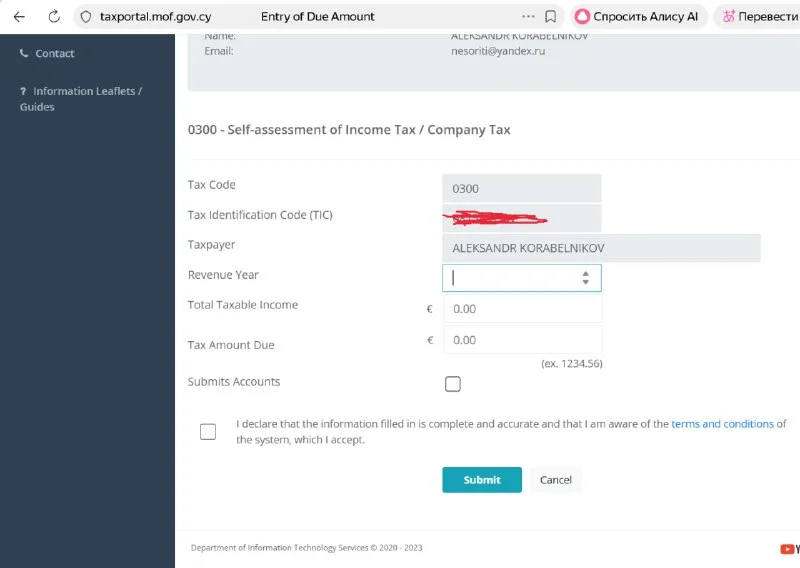The height and width of the screenshot is (568, 800).
Task: Go back using the browser back arrow
Action: [19, 17]
